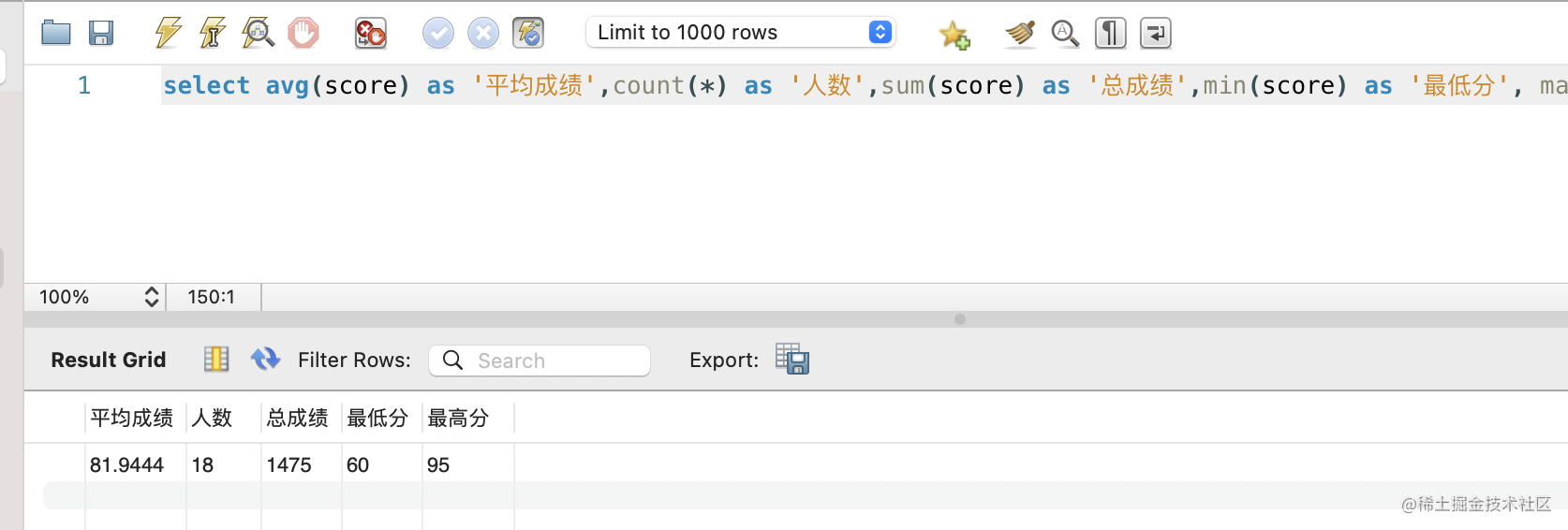The image size is (1568, 530).
Task: Run Explain using the magnifier lightning icon
Action: click(258, 33)
